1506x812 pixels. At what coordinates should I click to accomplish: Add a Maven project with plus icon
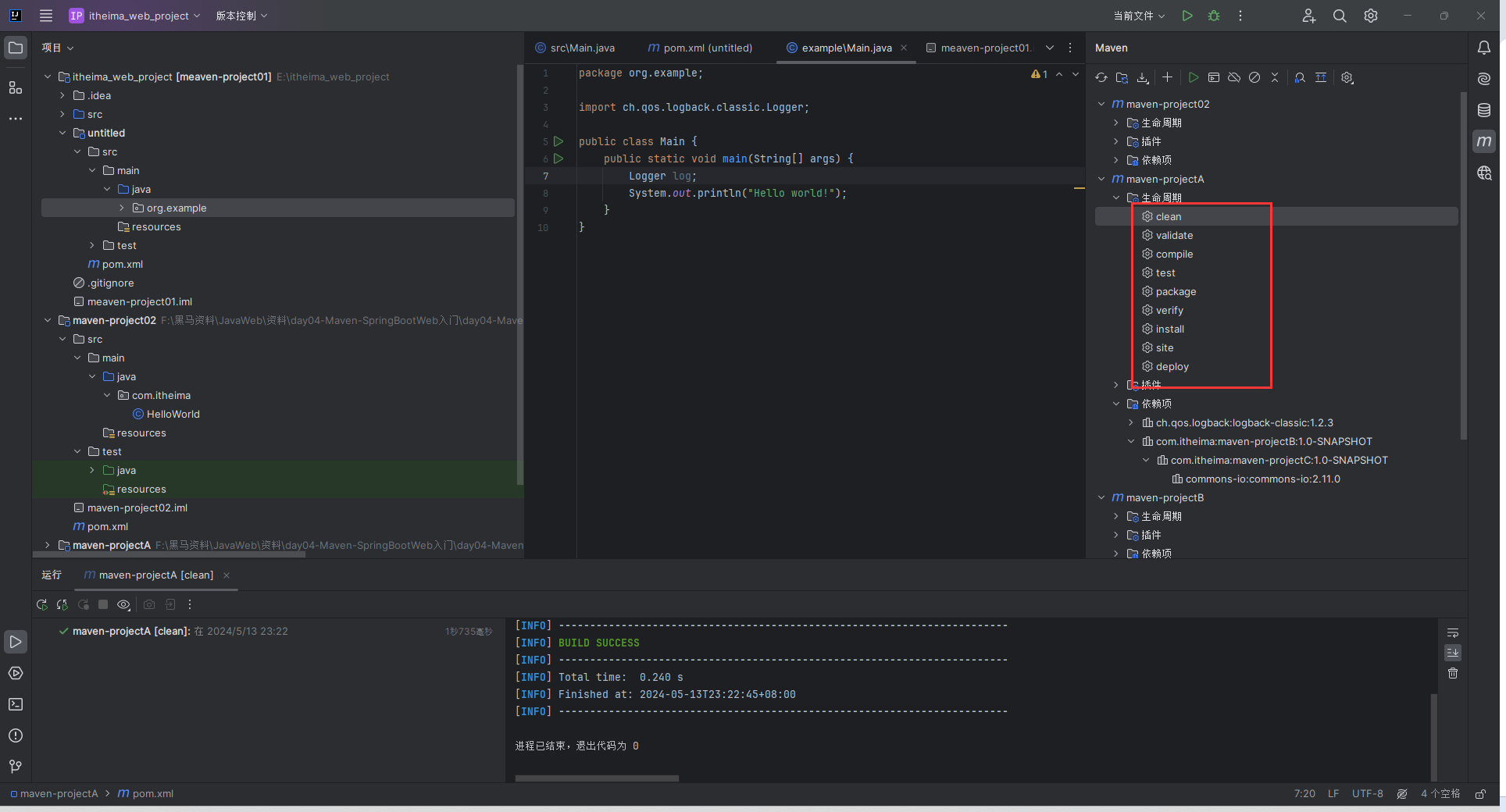point(1167,77)
